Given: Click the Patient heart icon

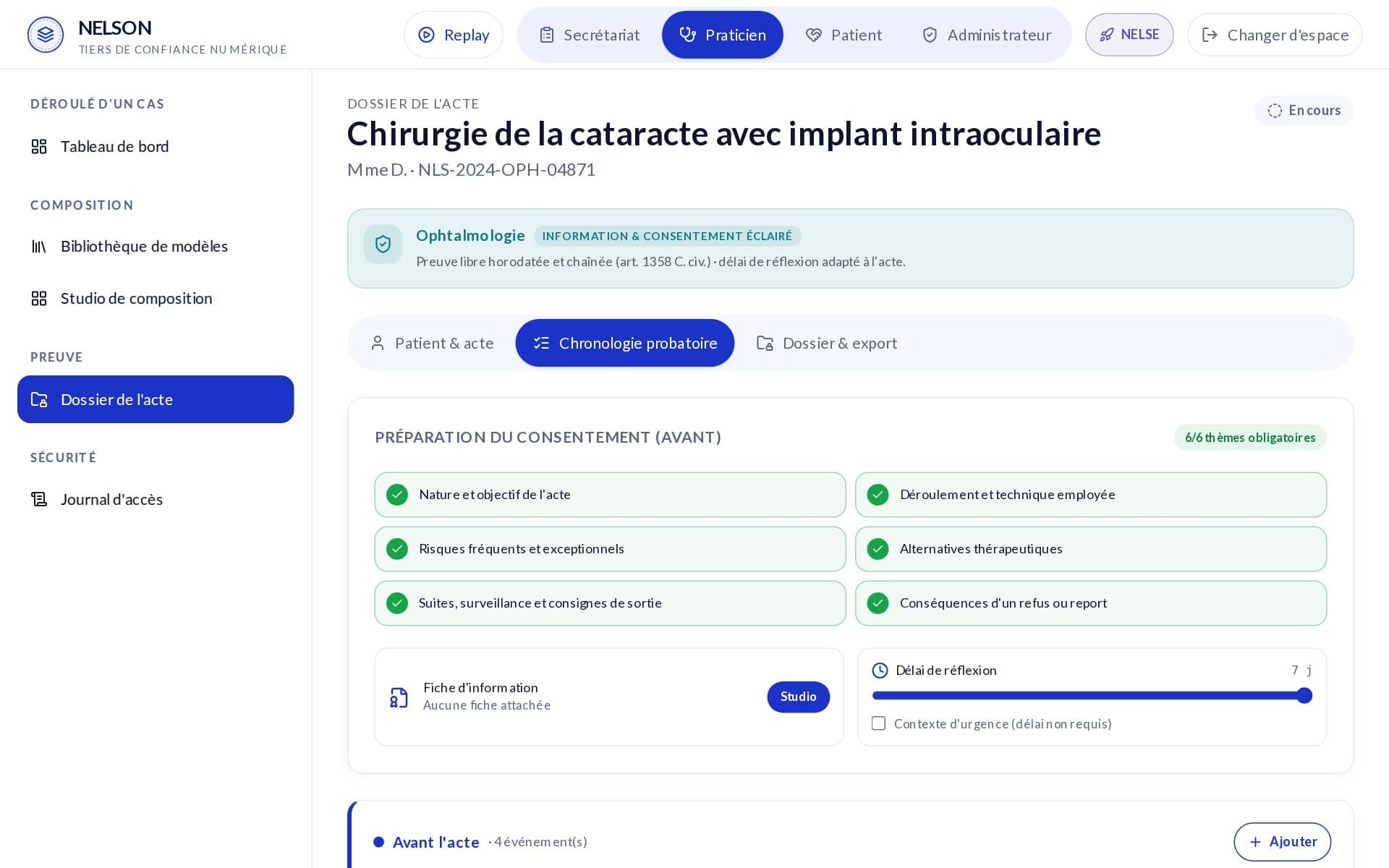Looking at the screenshot, I should tap(814, 35).
